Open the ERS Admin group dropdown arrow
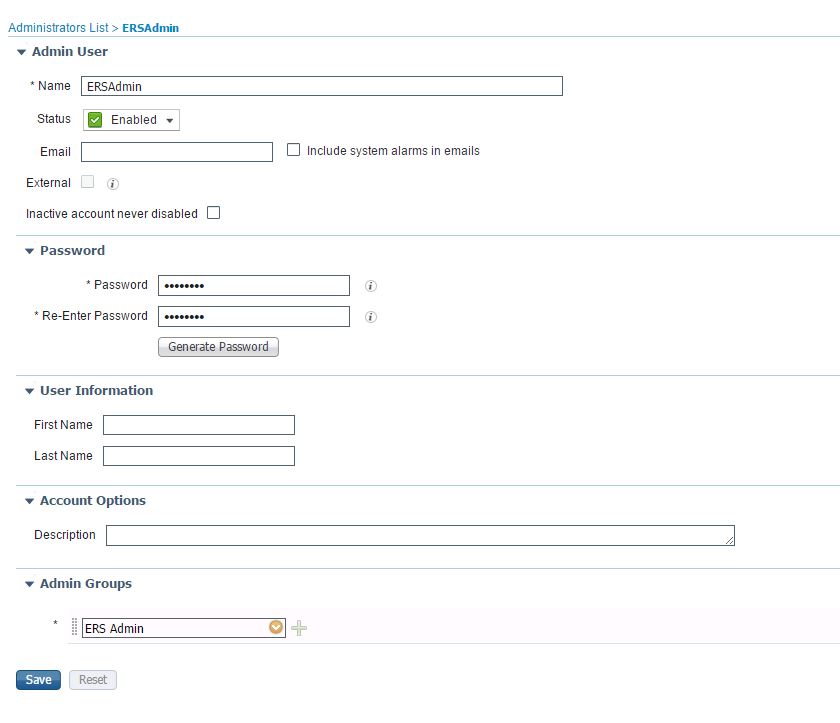840x723 pixels. pos(275,627)
